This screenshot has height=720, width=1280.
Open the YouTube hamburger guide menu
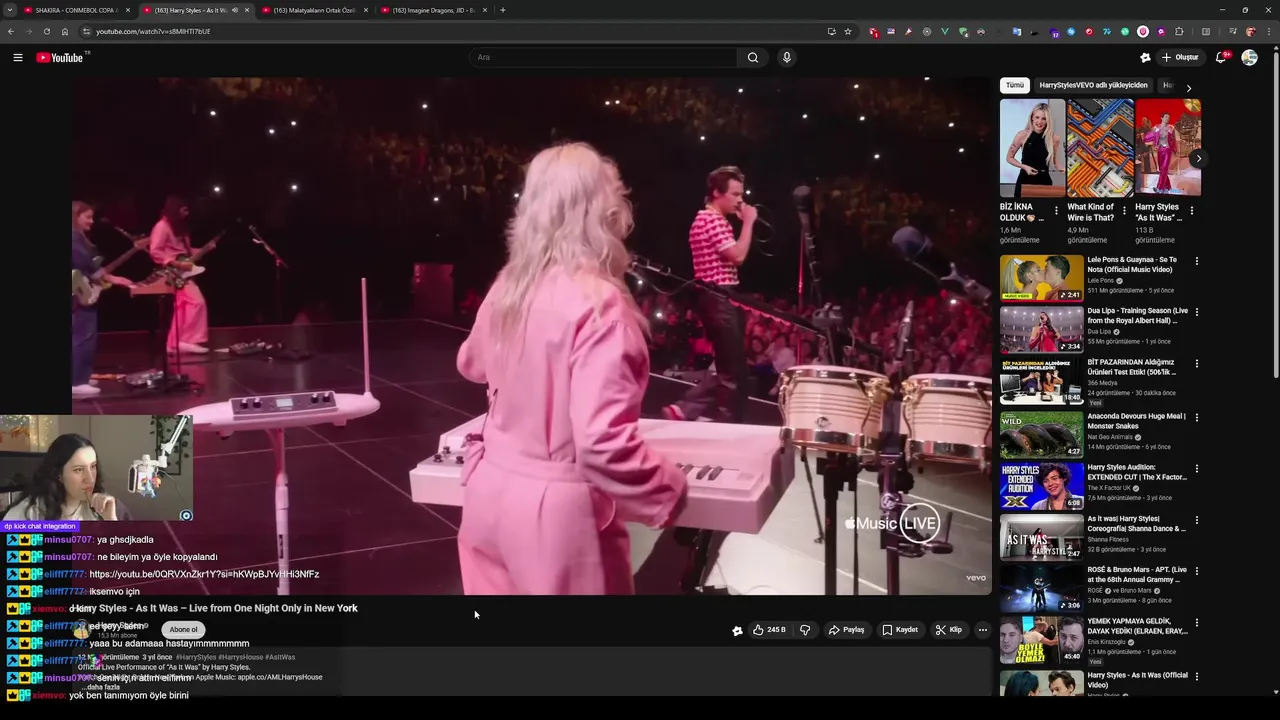[18, 57]
